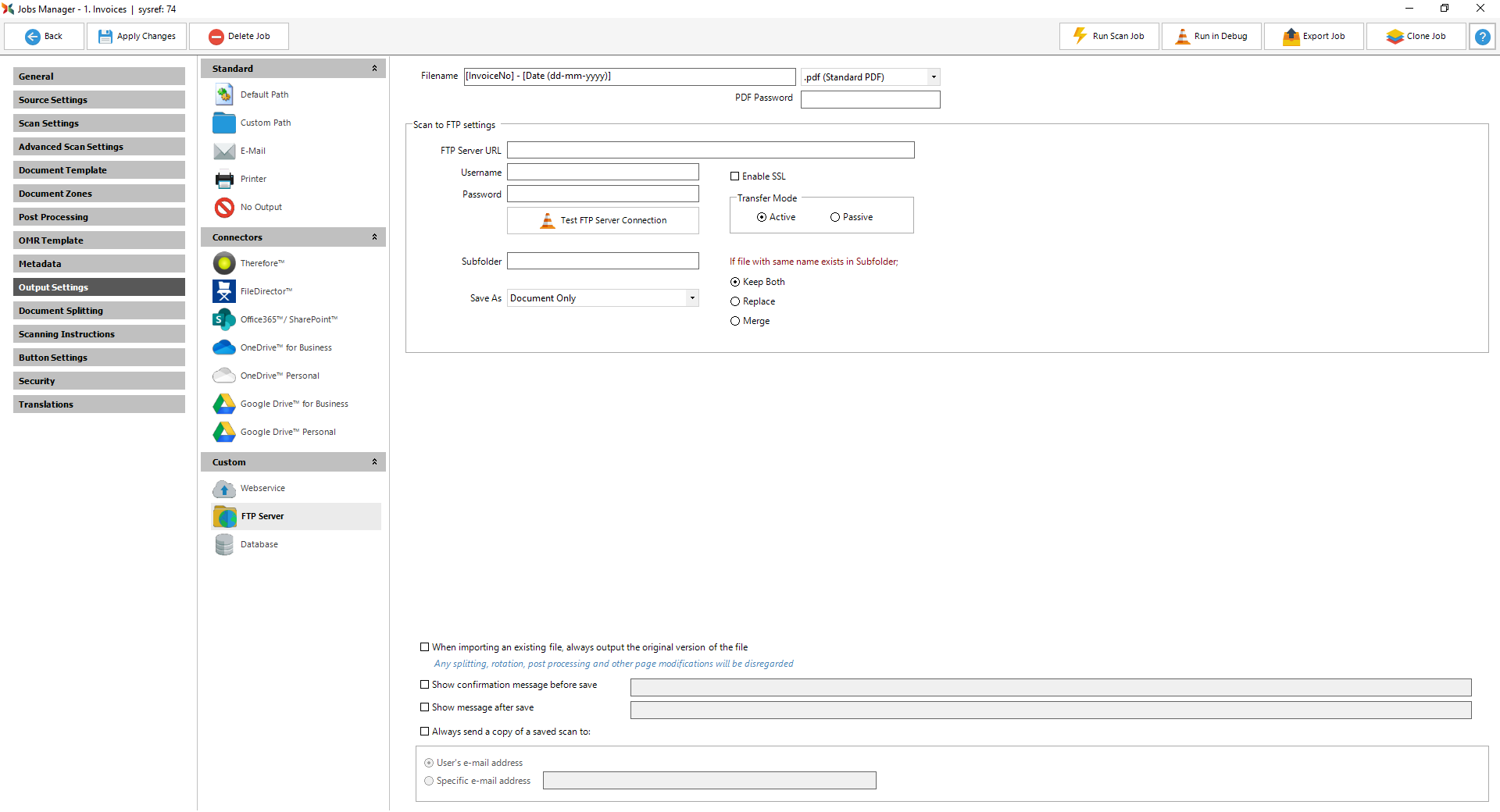Screen dimensions: 1500x812
Task: Choose Replace for existing files
Action: tap(735, 302)
